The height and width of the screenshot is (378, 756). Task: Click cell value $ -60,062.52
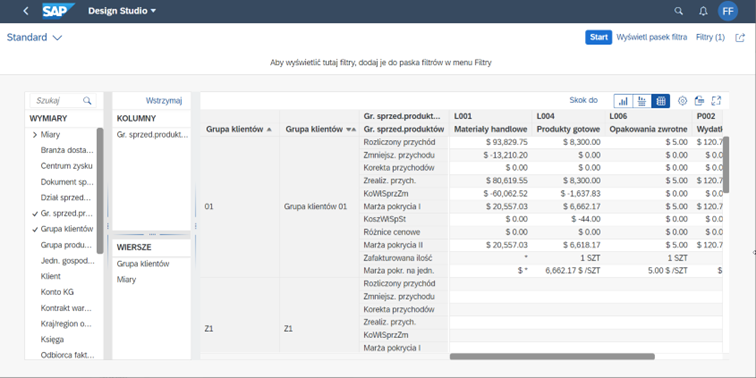[505, 193]
